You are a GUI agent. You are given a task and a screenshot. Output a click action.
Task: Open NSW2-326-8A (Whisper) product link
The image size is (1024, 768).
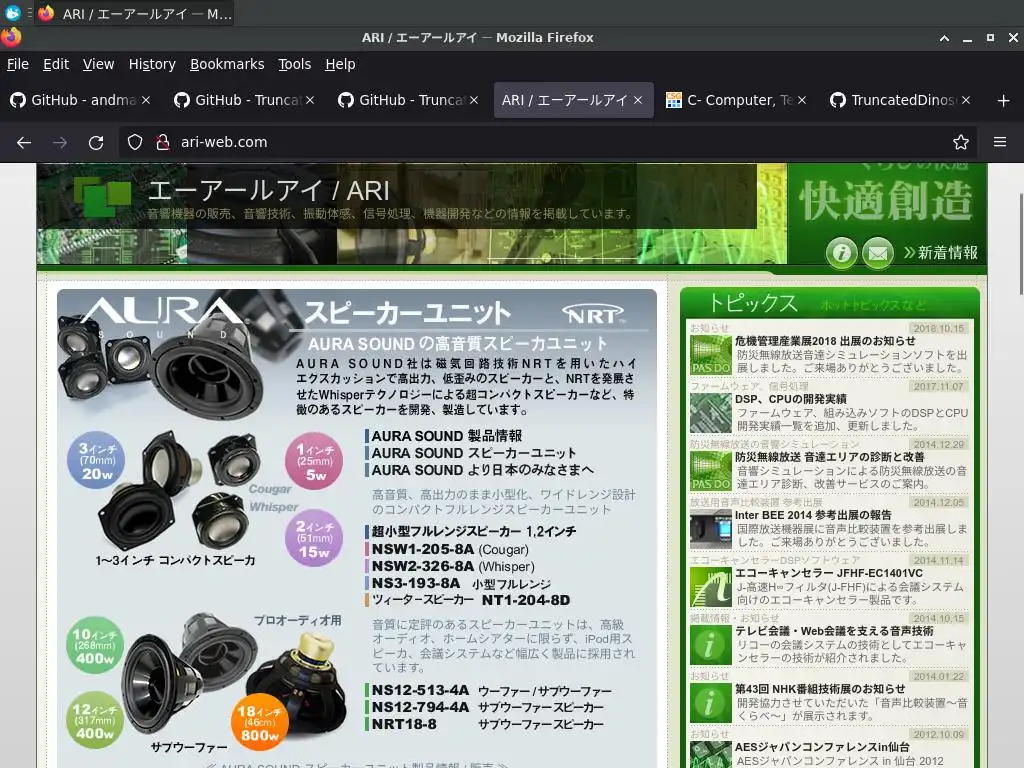[x=453, y=566]
